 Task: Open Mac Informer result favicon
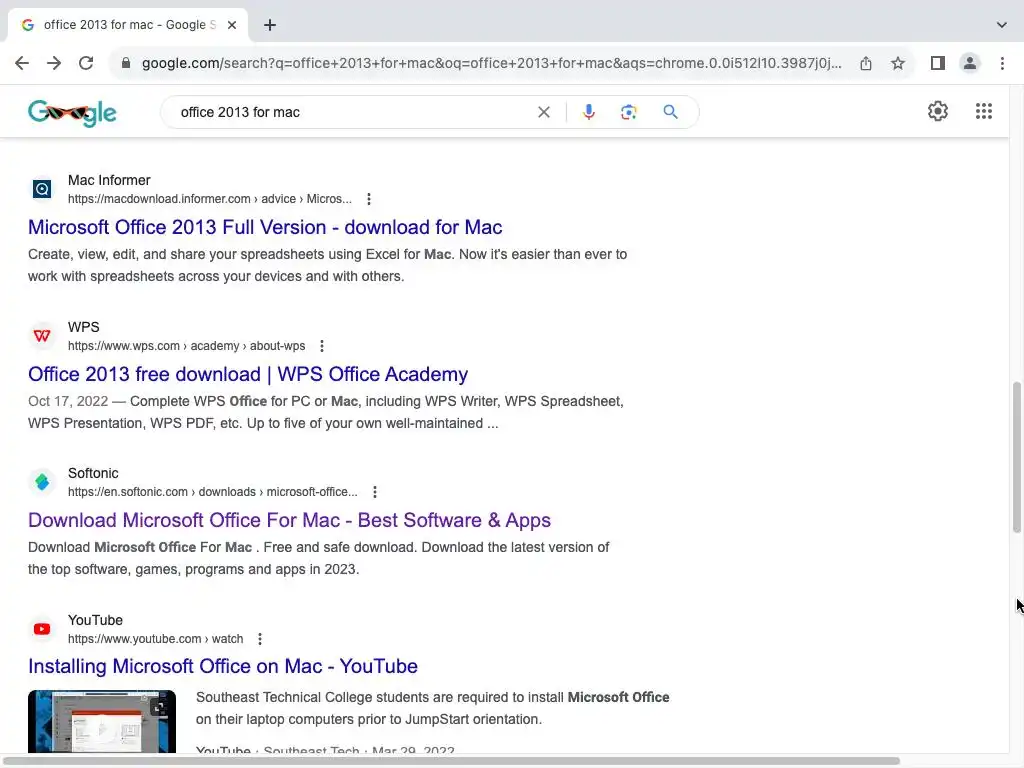click(42, 189)
